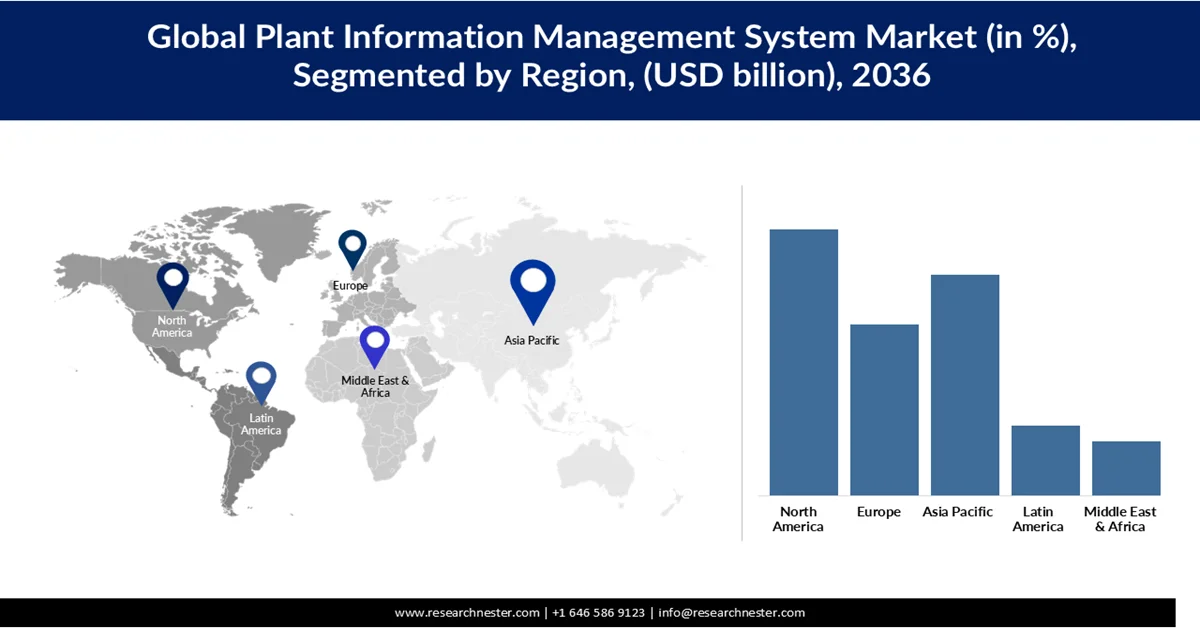Click the +1 646 586 9123 phone number
The width and height of the screenshot is (1200, 628).
(x=599, y=613)
